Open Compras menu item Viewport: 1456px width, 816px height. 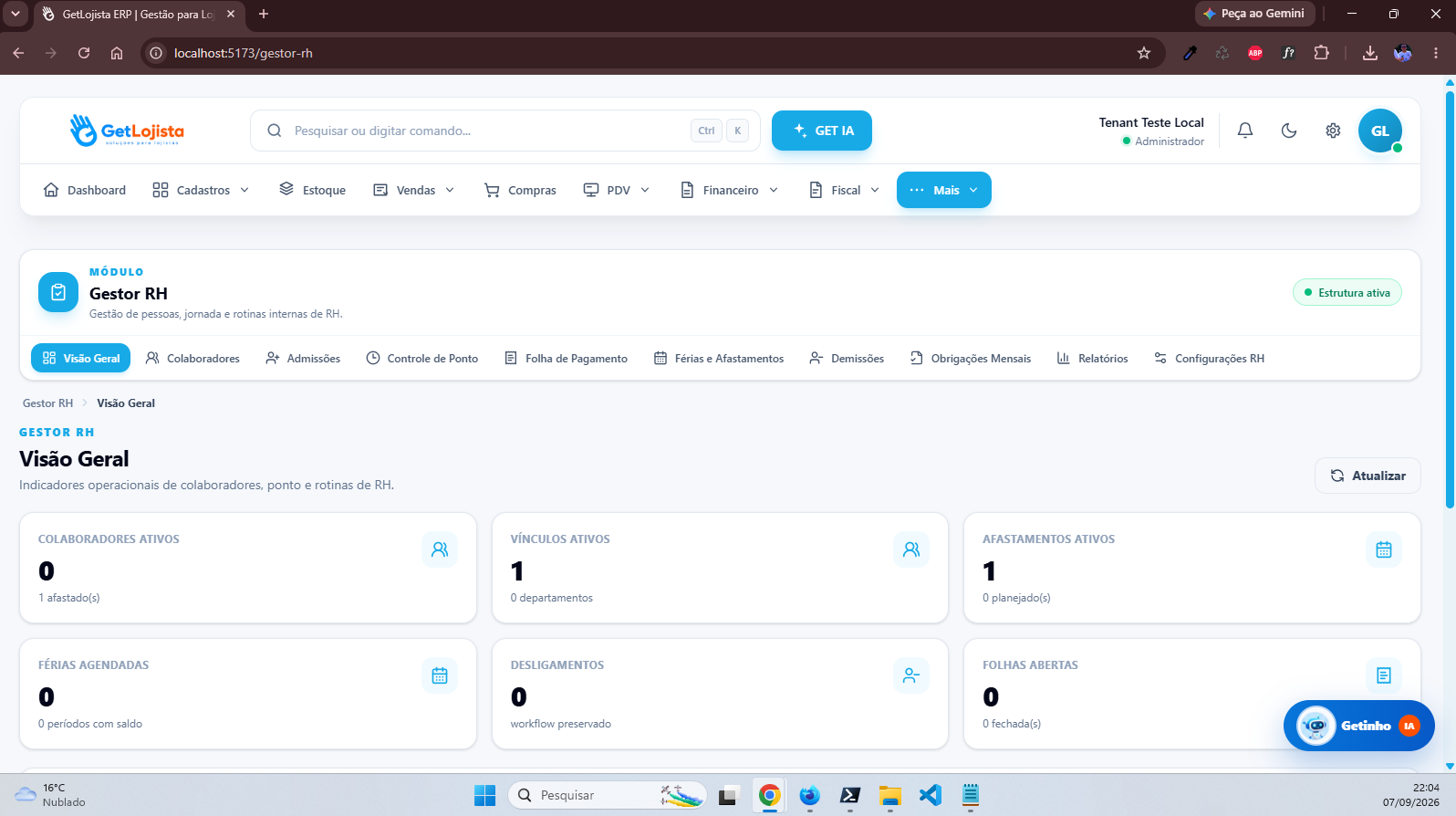pos(520,190)
